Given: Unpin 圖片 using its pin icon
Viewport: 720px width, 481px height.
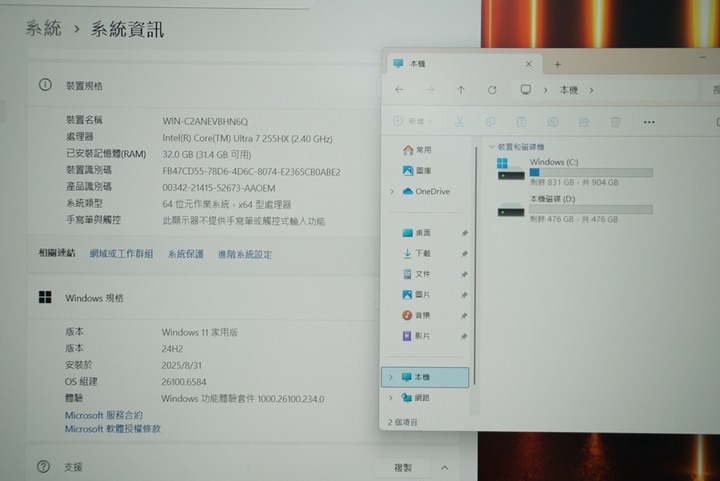Looking at the screenshot, I should click(x=464, y=295).
